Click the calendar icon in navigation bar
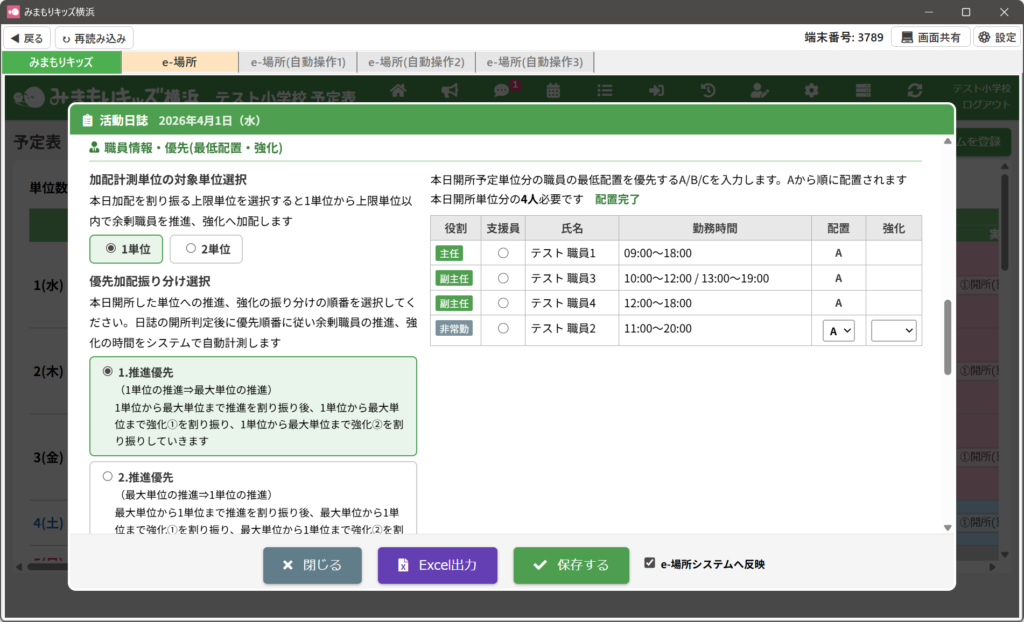 click(x=553, y=91)
